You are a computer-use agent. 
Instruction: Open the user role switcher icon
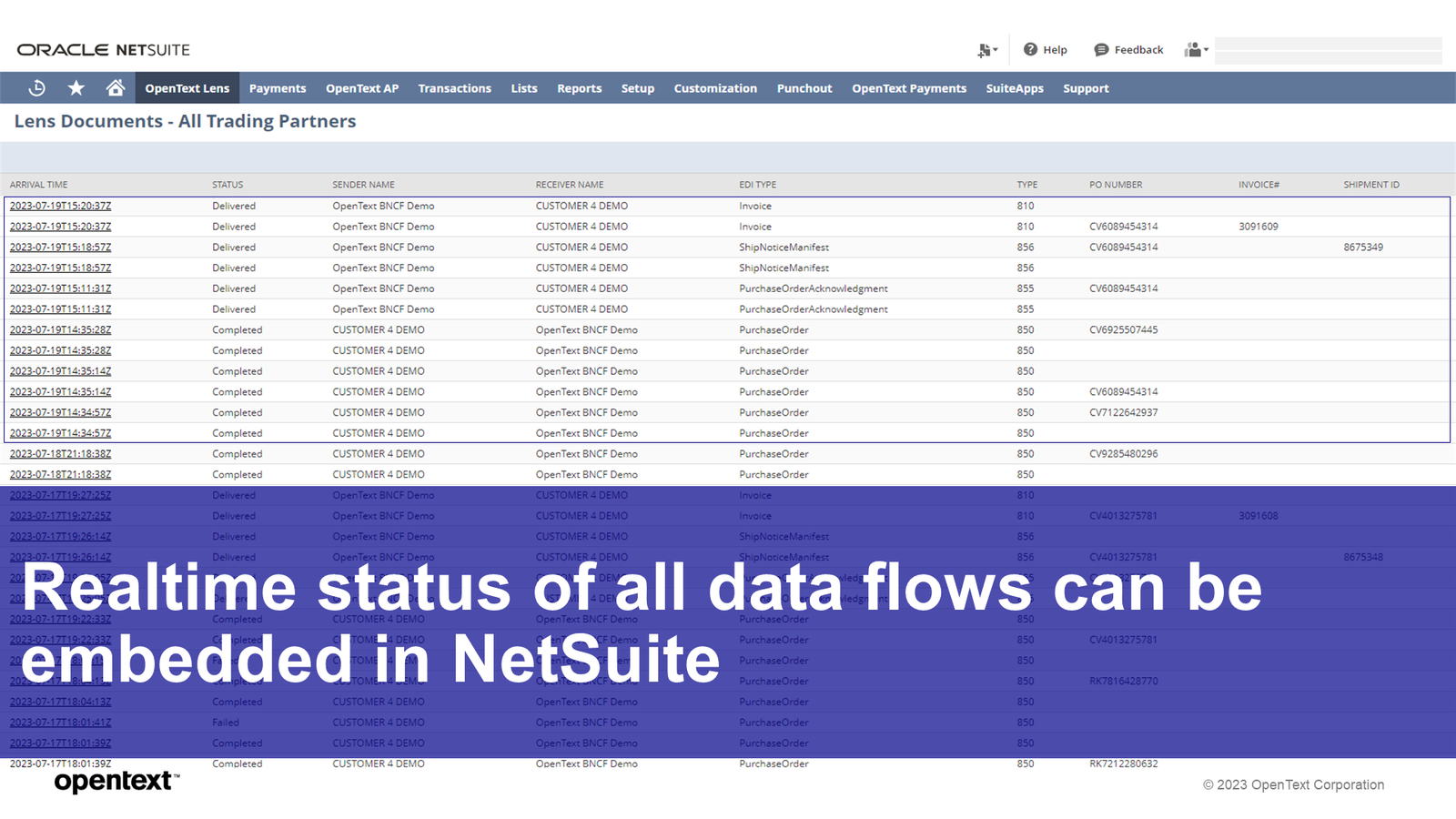click(1196, 50)
